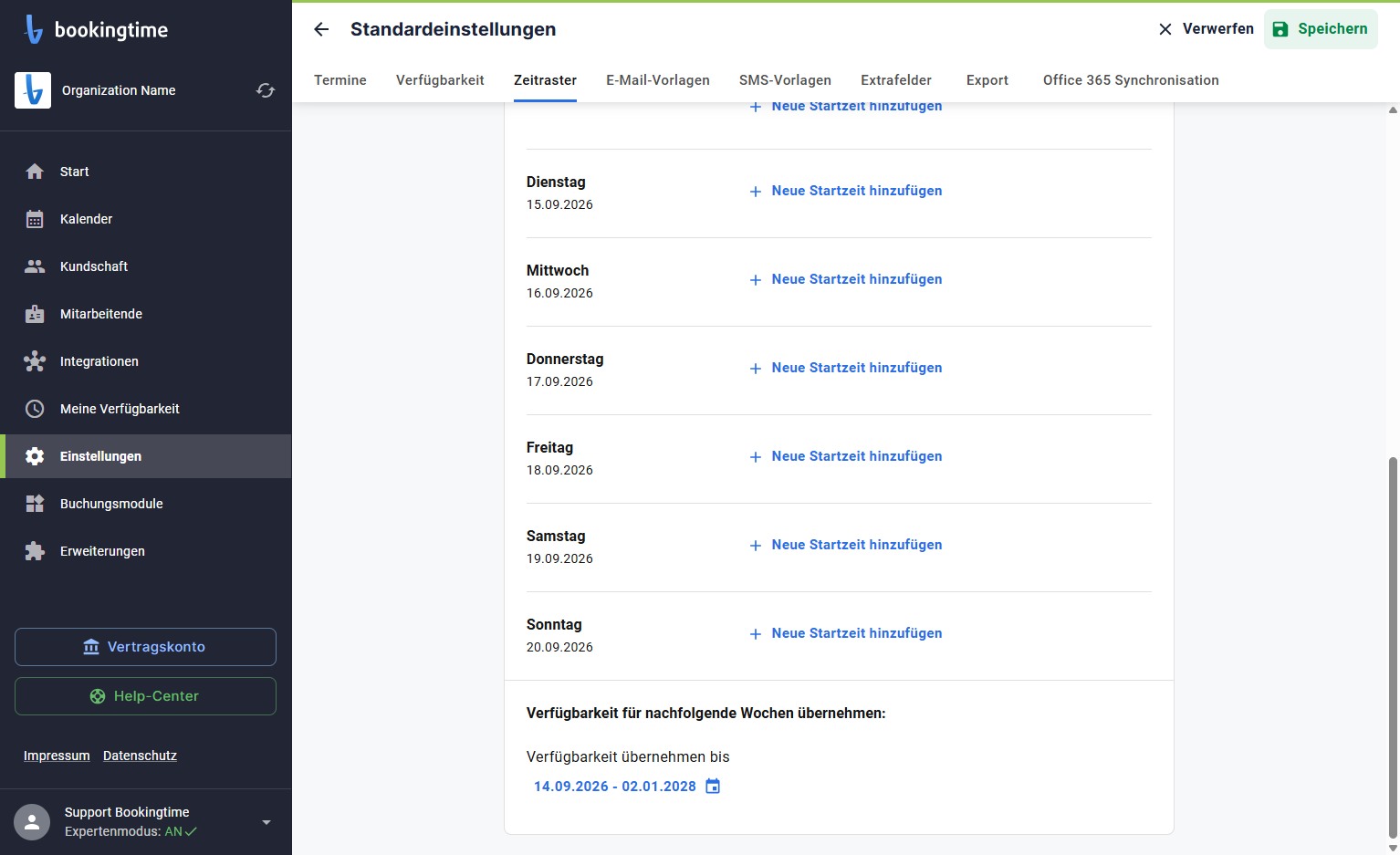Click the Start home icon in sidebar
Screen dimensions: 1400x855
pos(35,172)
